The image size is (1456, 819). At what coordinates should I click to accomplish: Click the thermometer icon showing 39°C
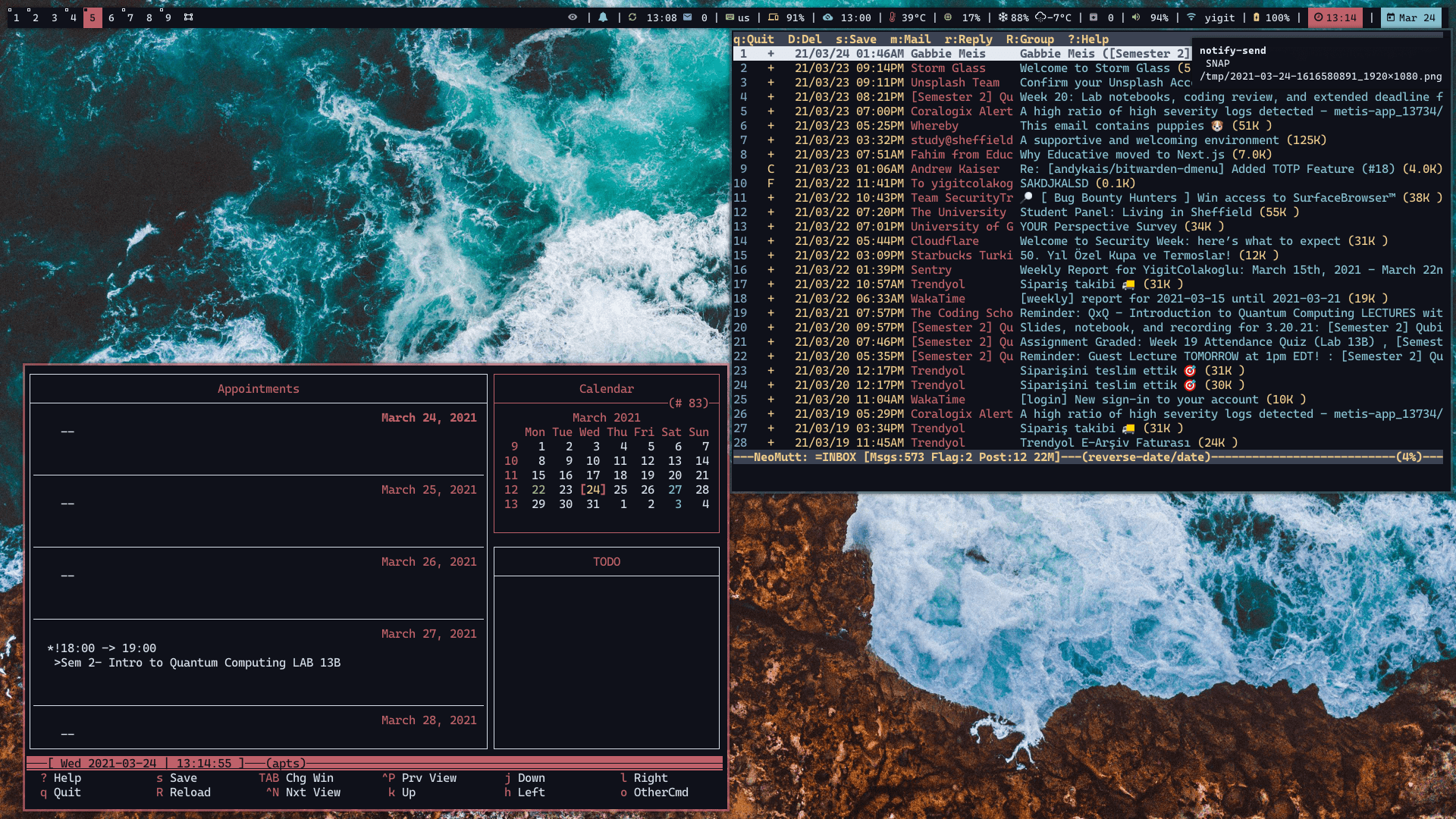[x=893, y=17]
